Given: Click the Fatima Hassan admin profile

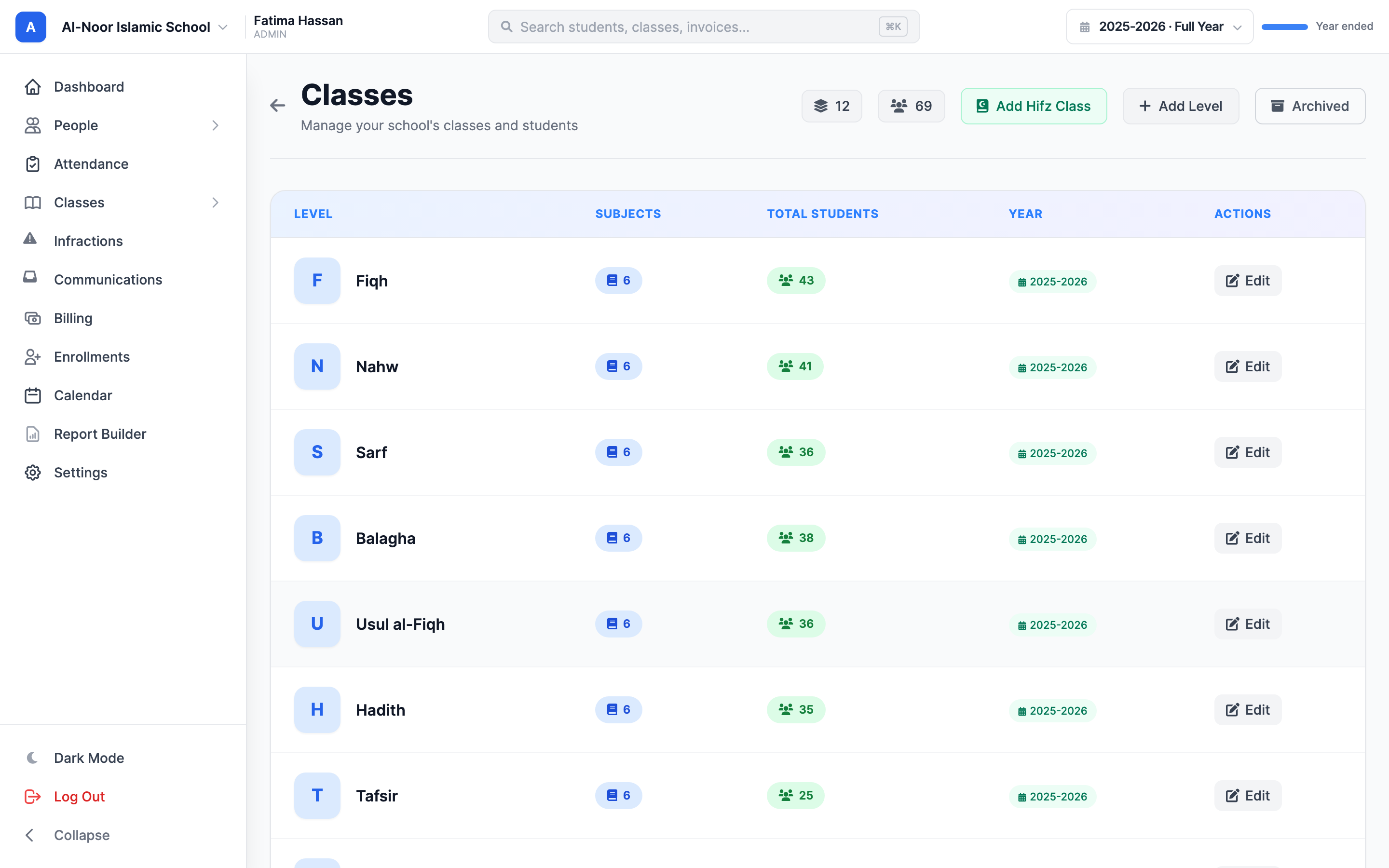Looking at the screenshot, I should tap(298, 27).
